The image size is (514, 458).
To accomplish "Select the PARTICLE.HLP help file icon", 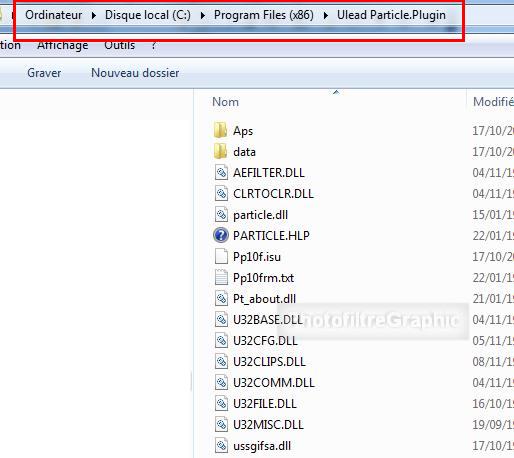I will click(x=221, y=235).
